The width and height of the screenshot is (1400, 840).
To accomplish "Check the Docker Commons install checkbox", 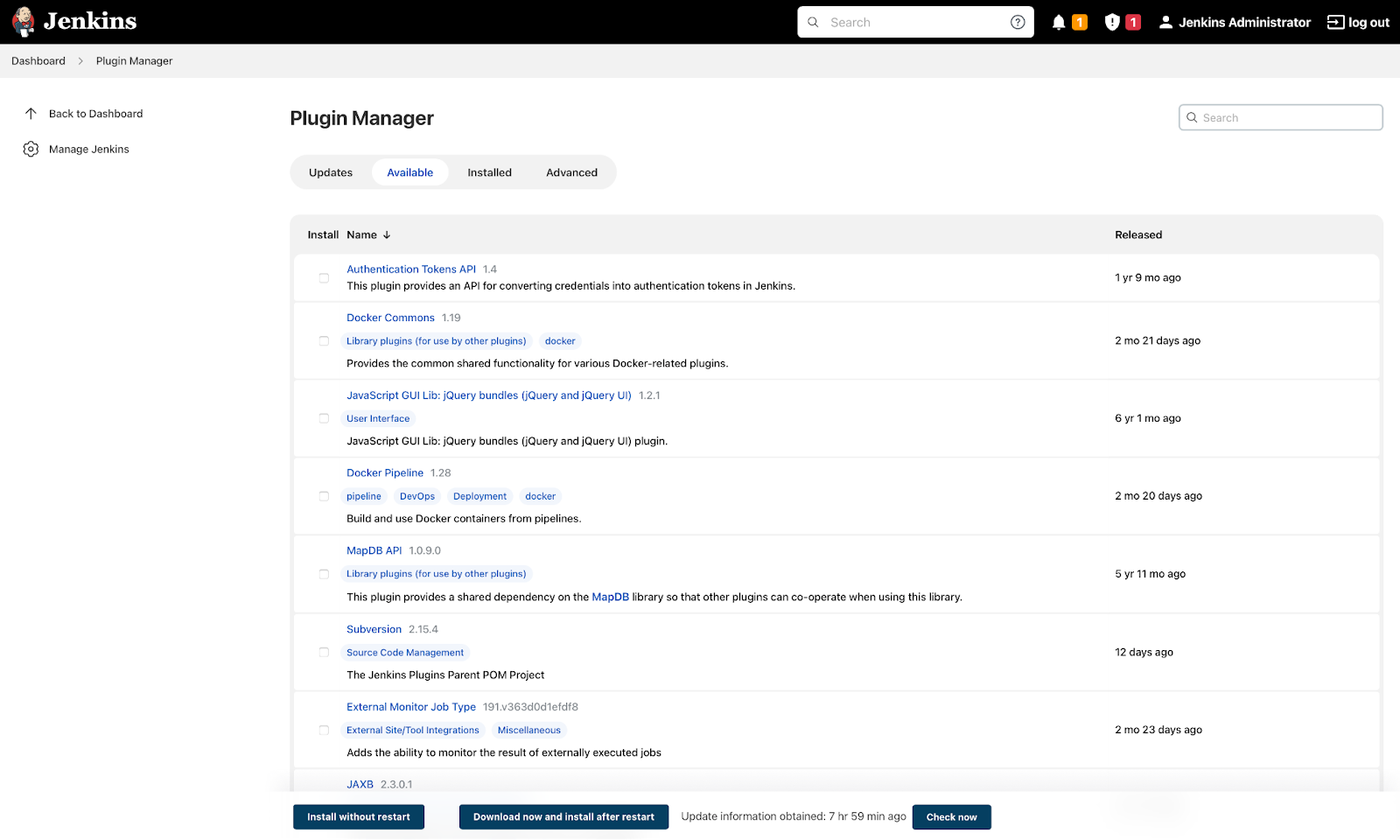I will coord(324,341).
